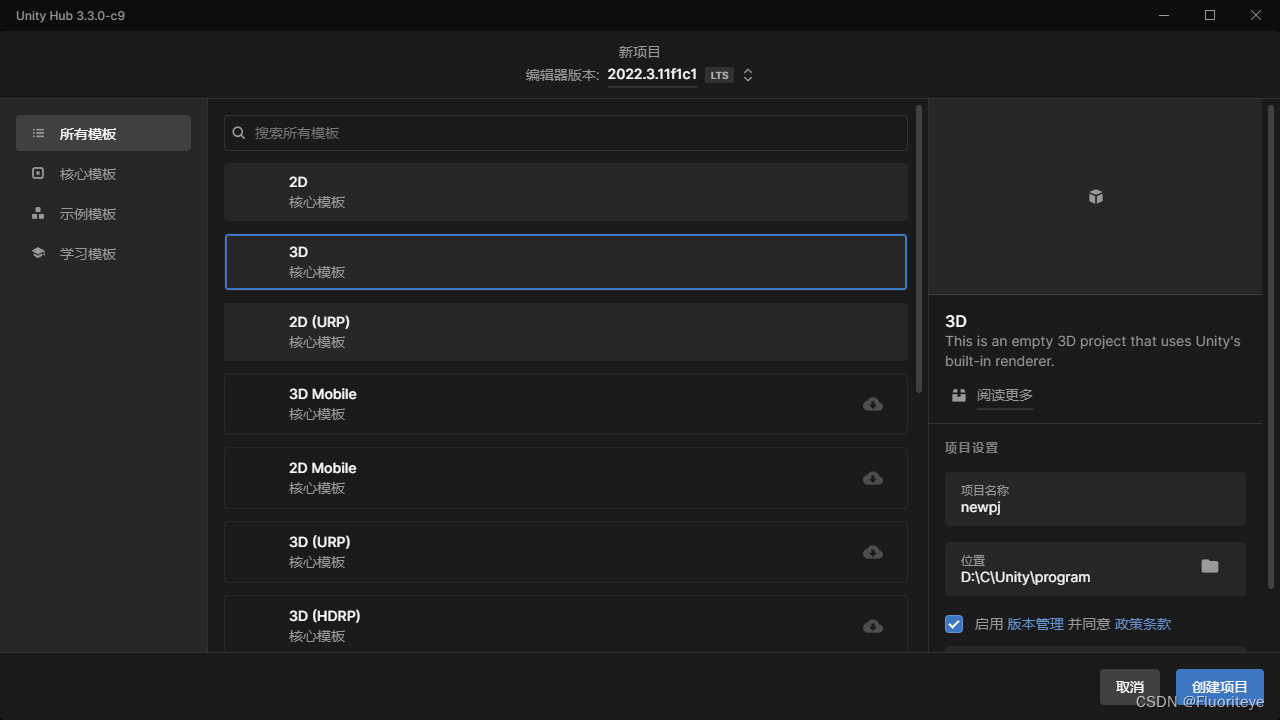
Task: Select the 2D core template
Action: point(566,192)
